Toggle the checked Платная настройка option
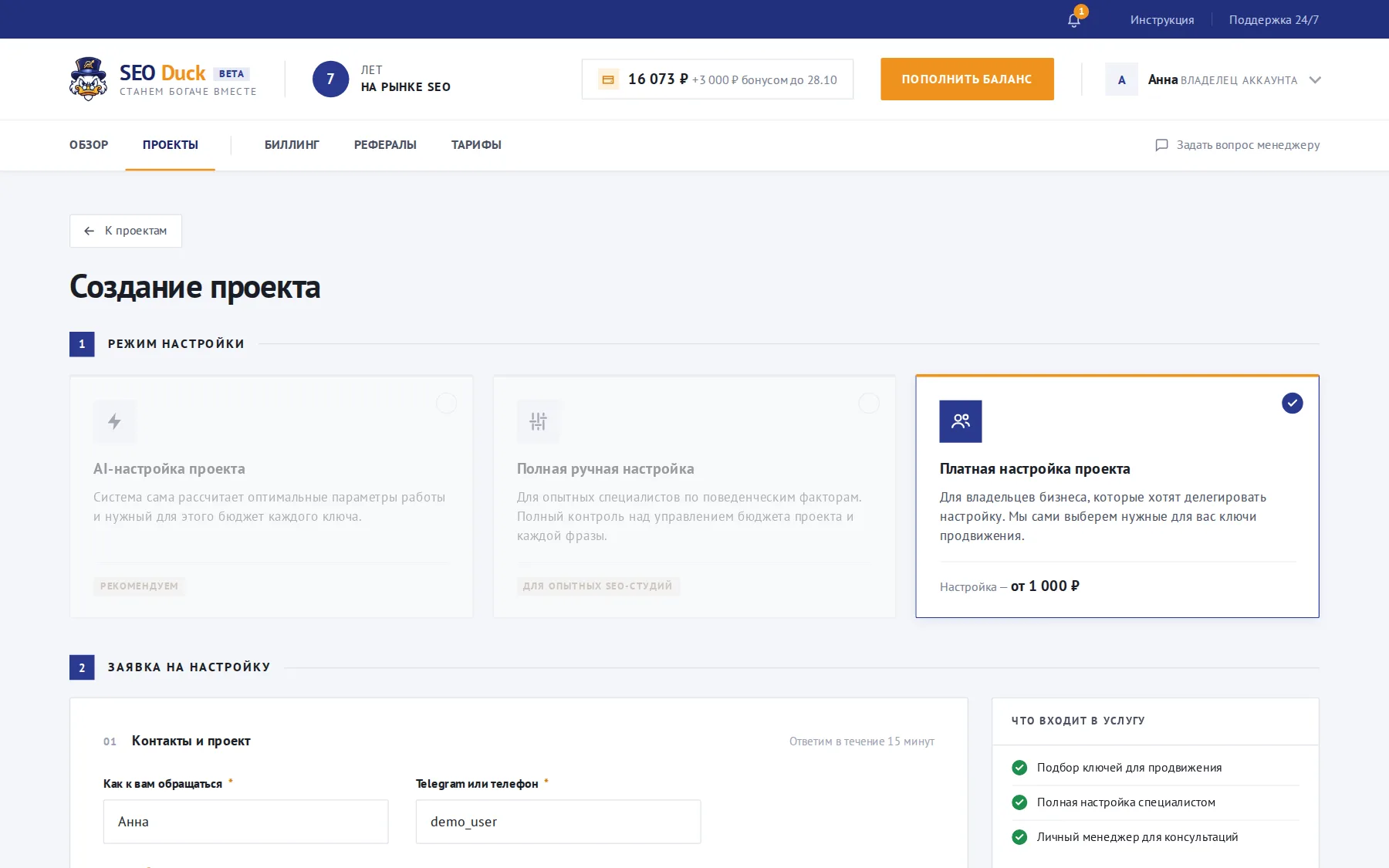The height and width of the screenshot is (868, 1389). [1293, 404]
